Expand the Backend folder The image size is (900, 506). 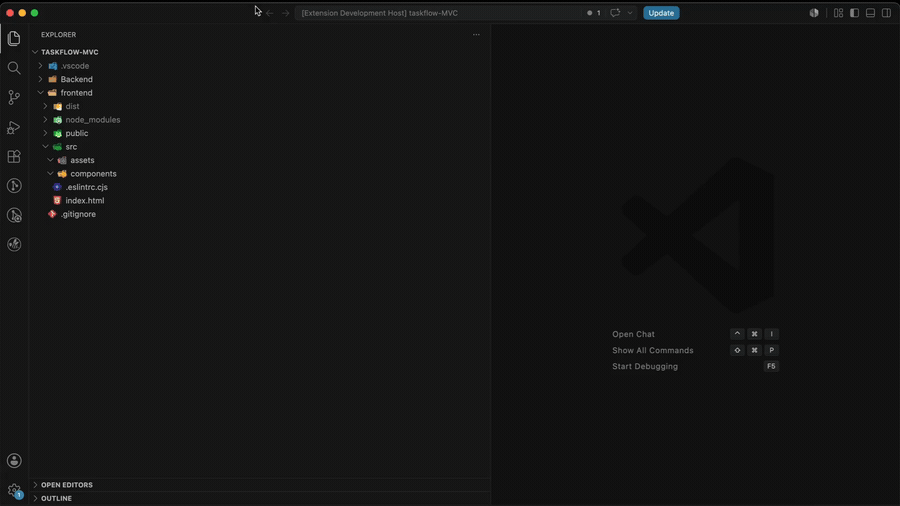[x=40, y=79]
